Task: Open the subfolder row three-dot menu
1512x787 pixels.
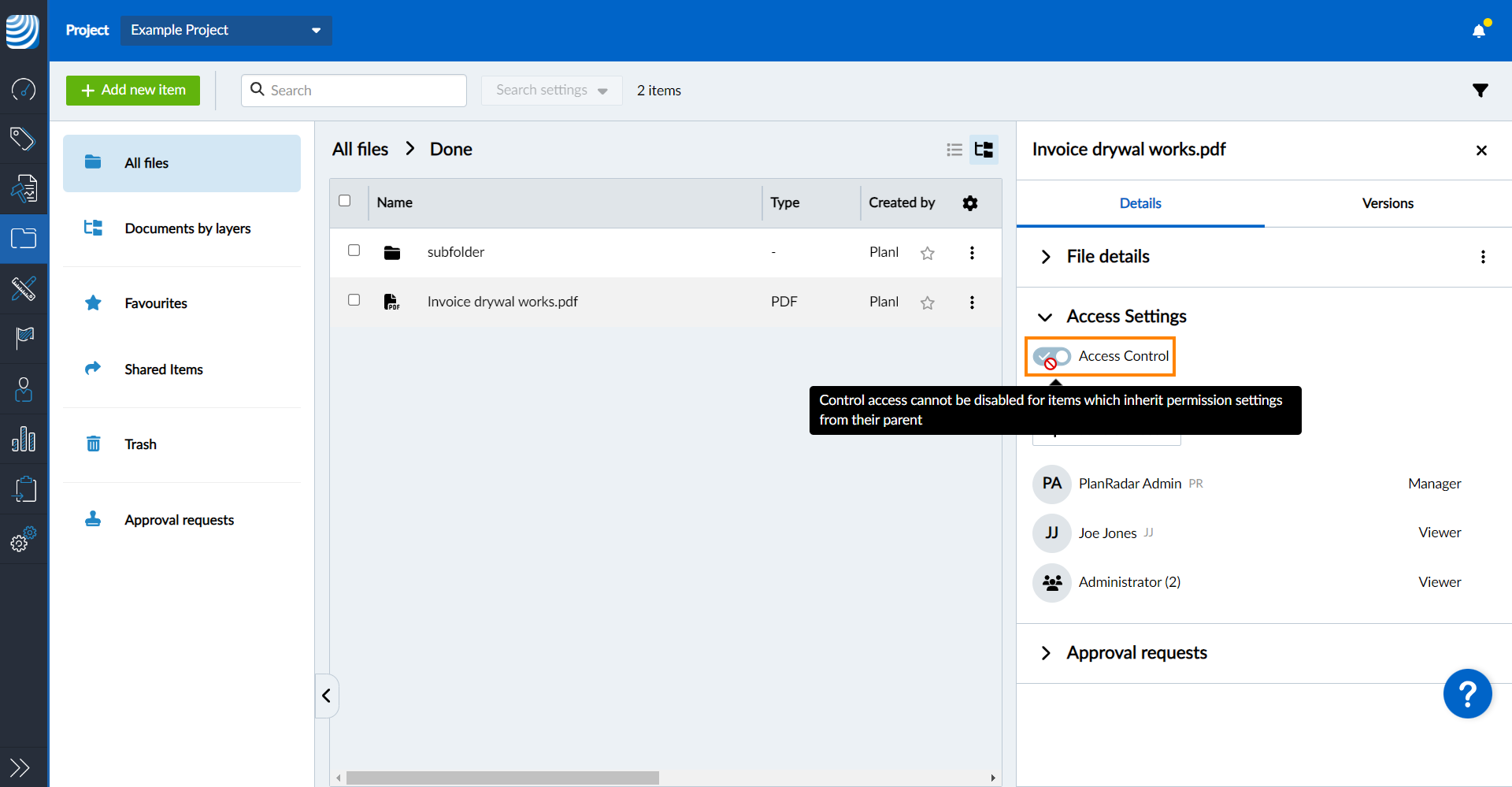Action: [x=972, y=253]
